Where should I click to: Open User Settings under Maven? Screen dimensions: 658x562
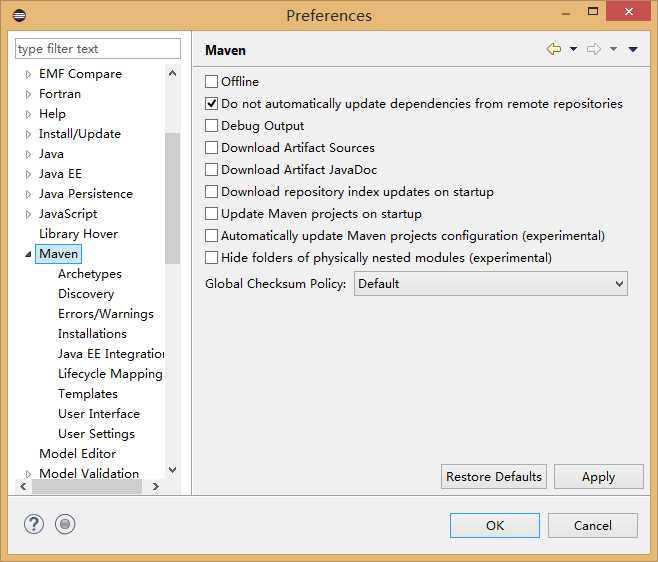pyautogui.click(x=97, y=434)
